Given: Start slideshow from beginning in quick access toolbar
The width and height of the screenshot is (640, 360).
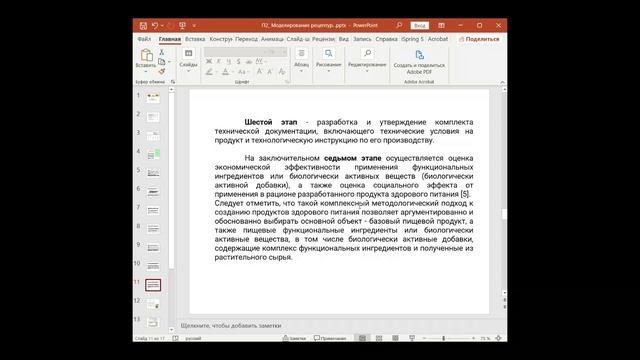Looking at the screenshot, I should [182, 26].
